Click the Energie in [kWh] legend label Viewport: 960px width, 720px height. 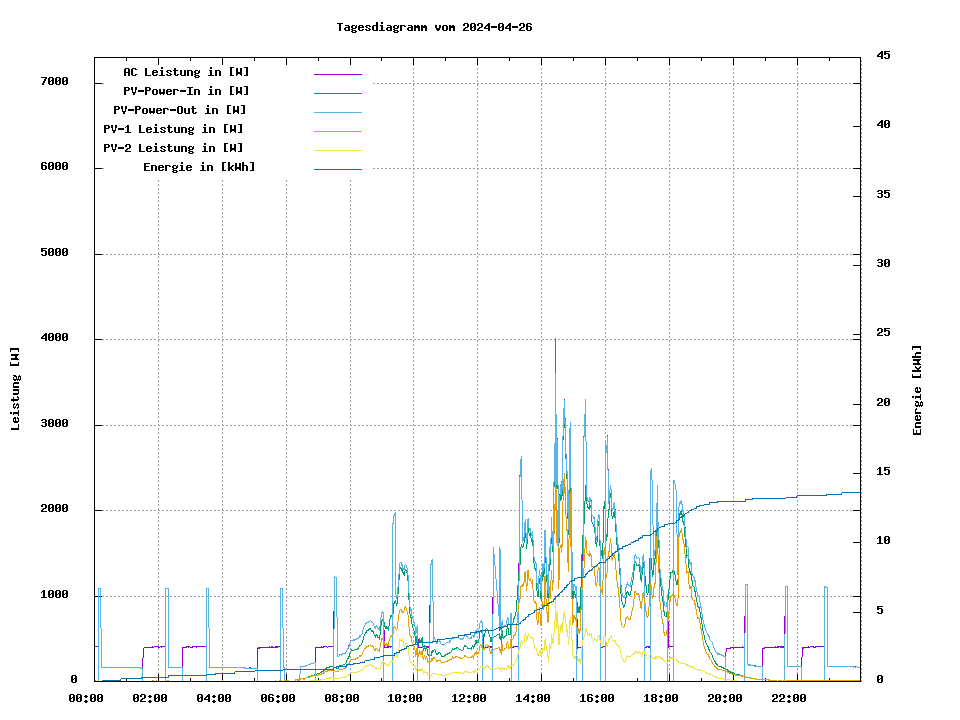coord(199,167)
